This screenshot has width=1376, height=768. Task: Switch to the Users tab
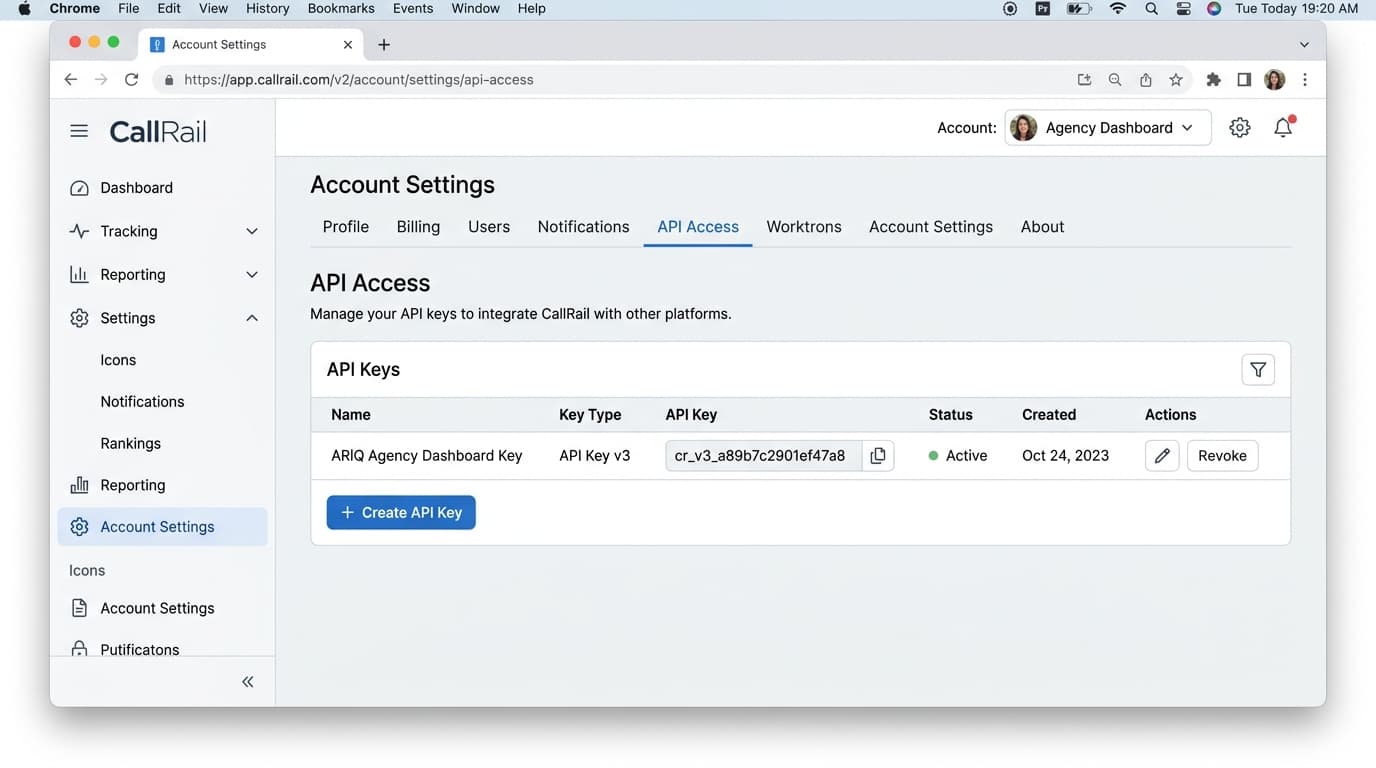tap(489, 227)
